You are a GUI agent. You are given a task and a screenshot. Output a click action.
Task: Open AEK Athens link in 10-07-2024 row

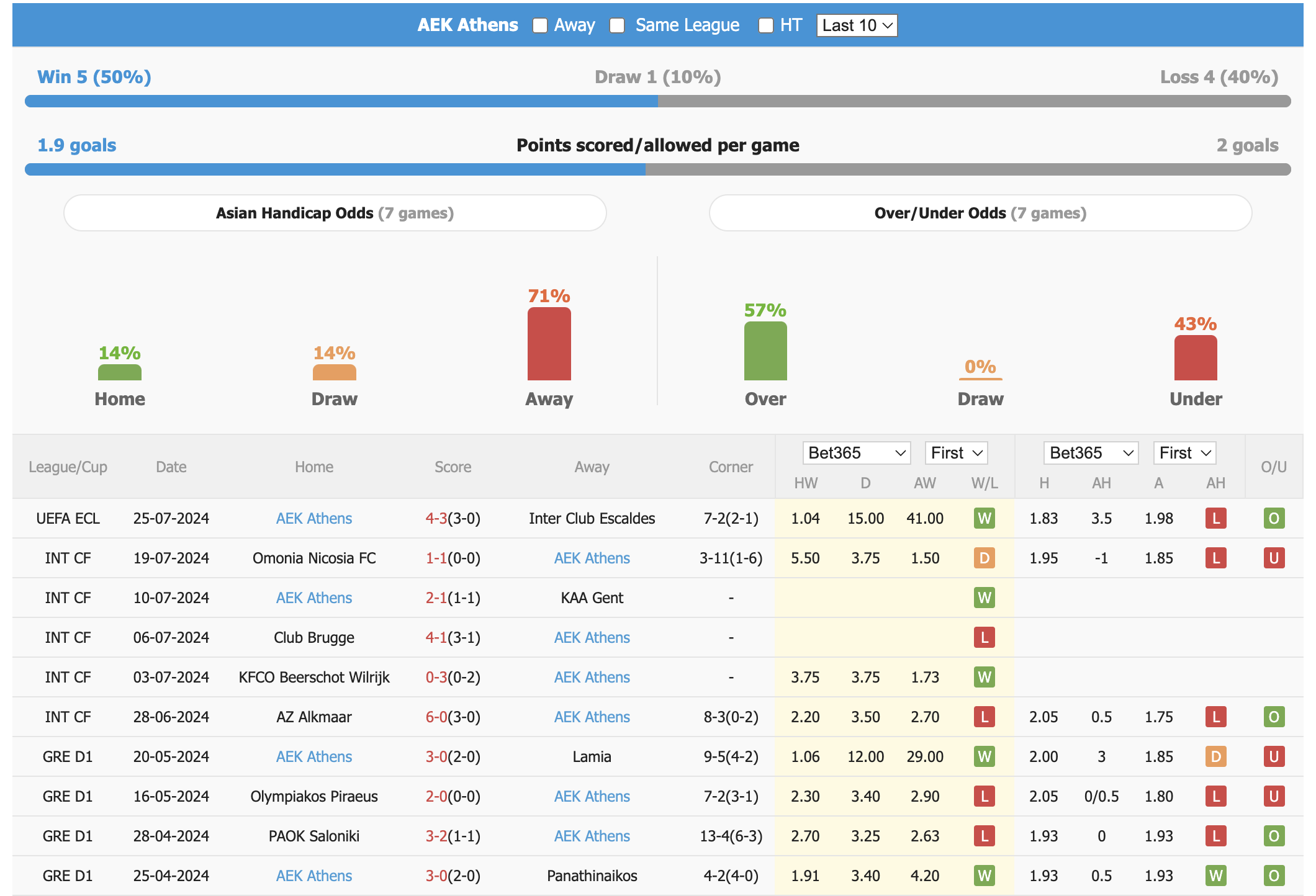pos(314,598)
